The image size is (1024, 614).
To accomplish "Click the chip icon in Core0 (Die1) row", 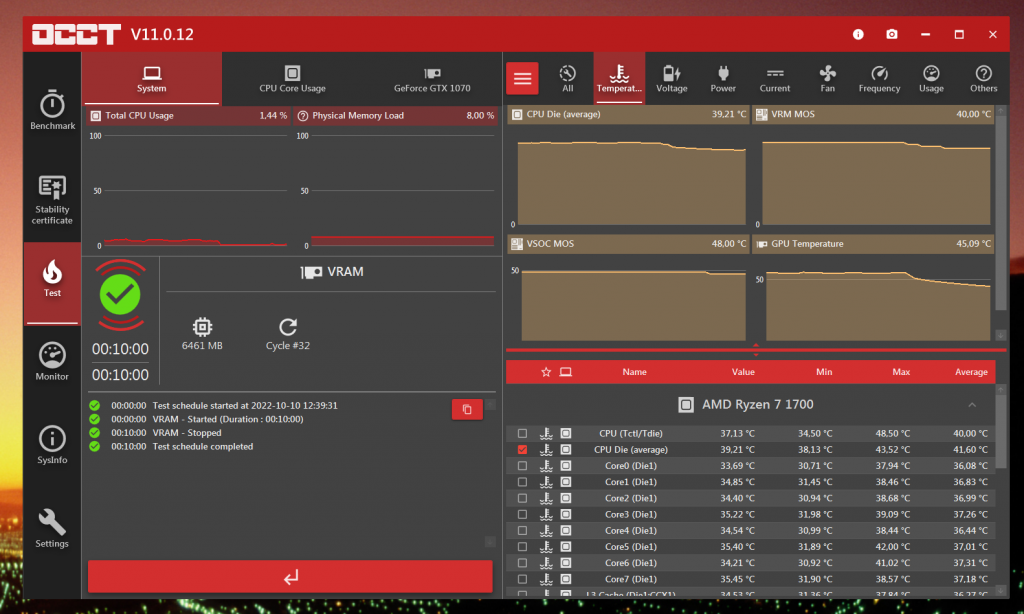I will pyautogui.click(x=566, y=466).
